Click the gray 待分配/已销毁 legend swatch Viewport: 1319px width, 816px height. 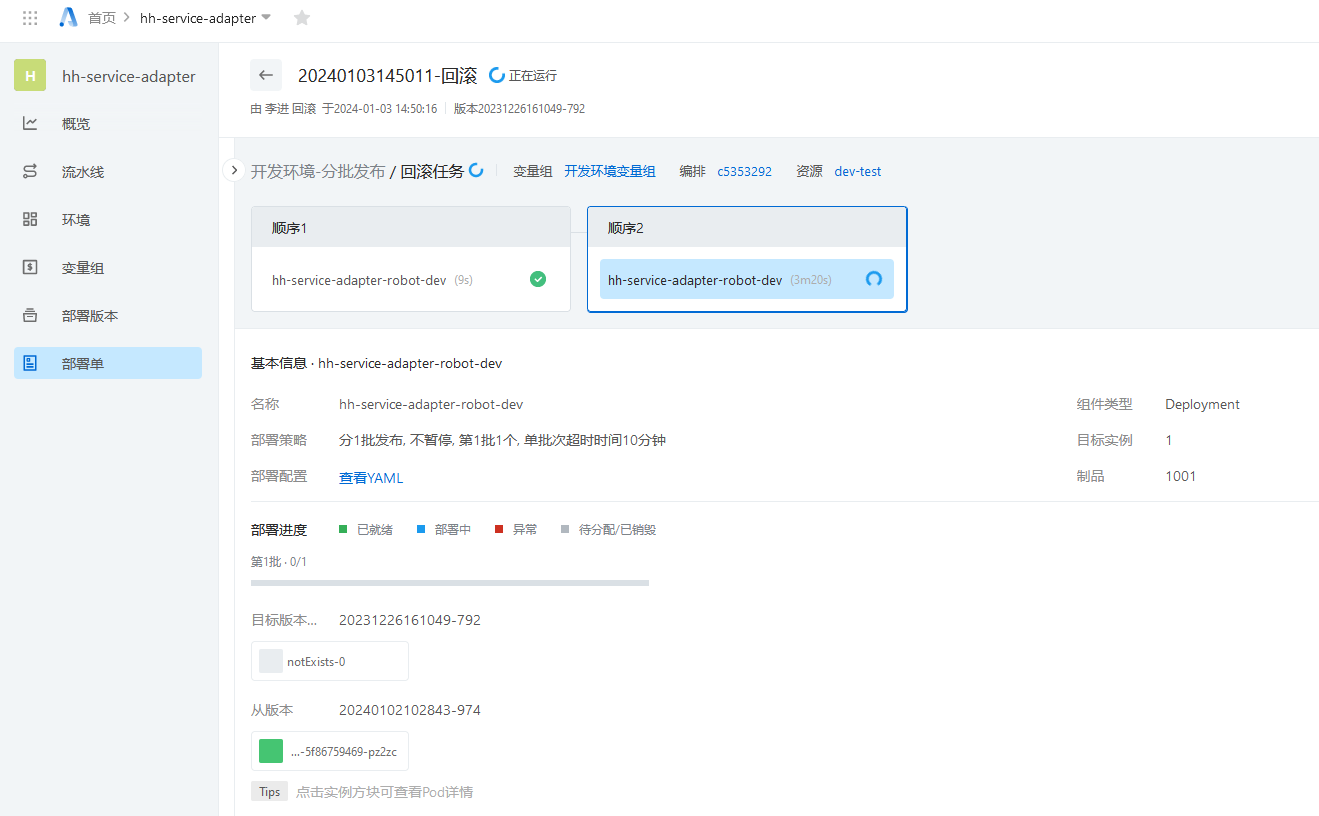click(x=565, y=529)
